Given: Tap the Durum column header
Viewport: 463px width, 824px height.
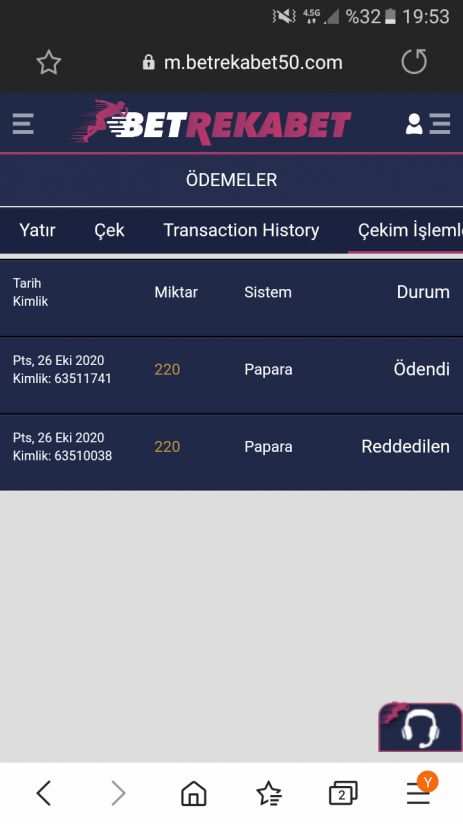Looking at the screenshot, I should (423, 292).
